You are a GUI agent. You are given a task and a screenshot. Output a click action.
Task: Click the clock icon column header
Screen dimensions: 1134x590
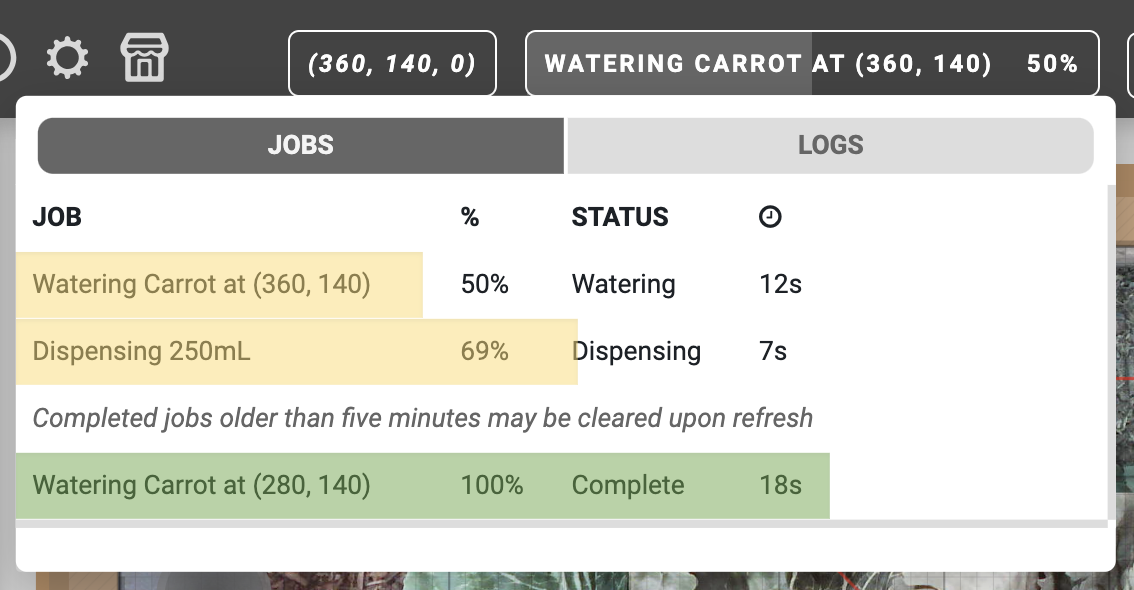pyautogui.click(x=769, y=216)
